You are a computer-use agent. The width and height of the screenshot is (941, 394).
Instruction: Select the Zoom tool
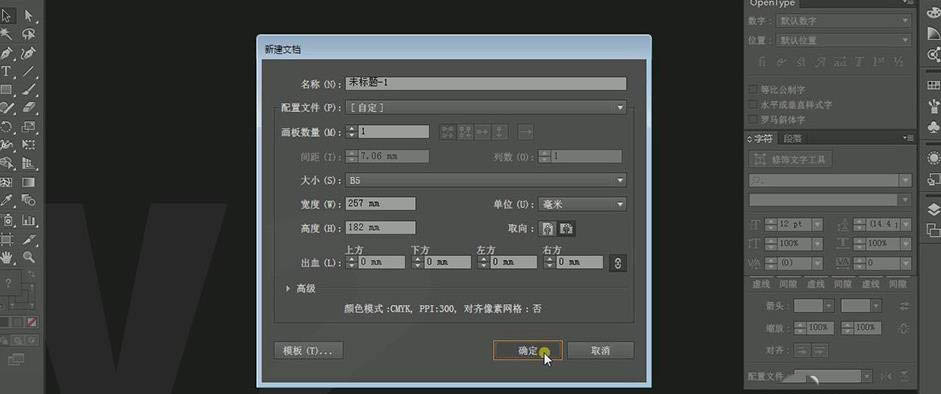(x=29, y=257)
